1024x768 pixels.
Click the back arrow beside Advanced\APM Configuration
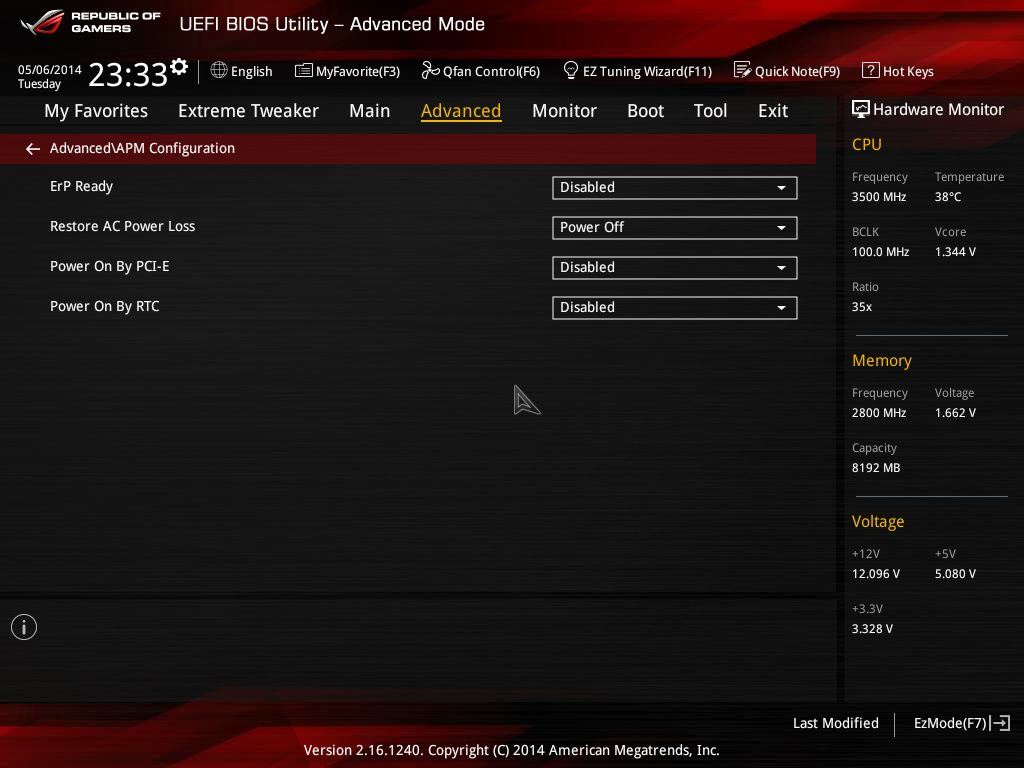[33, 150]
